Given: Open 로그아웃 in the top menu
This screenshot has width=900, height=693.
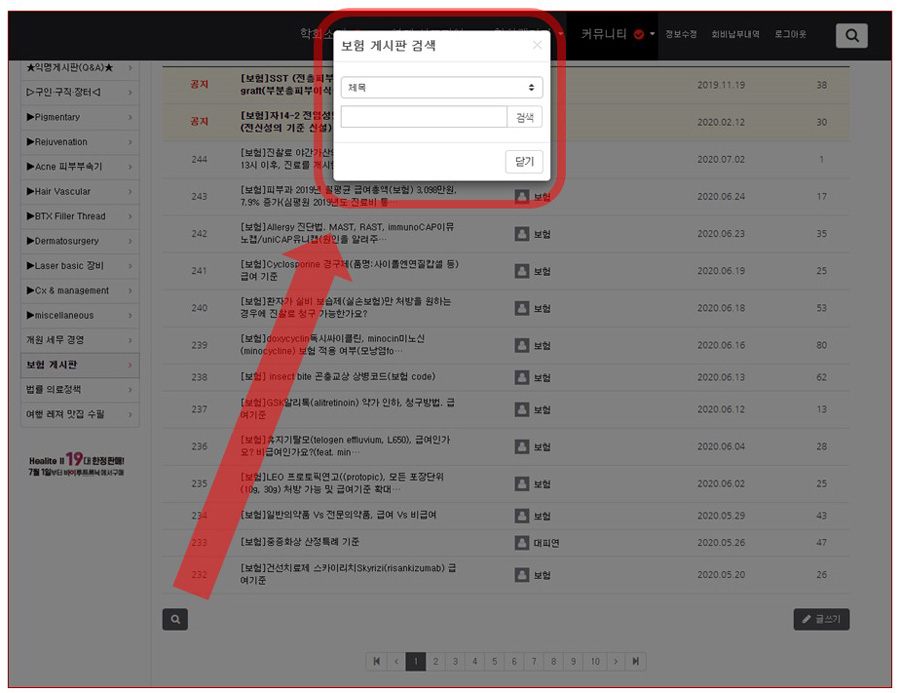Looking at the screenshot, I should 790,34.
